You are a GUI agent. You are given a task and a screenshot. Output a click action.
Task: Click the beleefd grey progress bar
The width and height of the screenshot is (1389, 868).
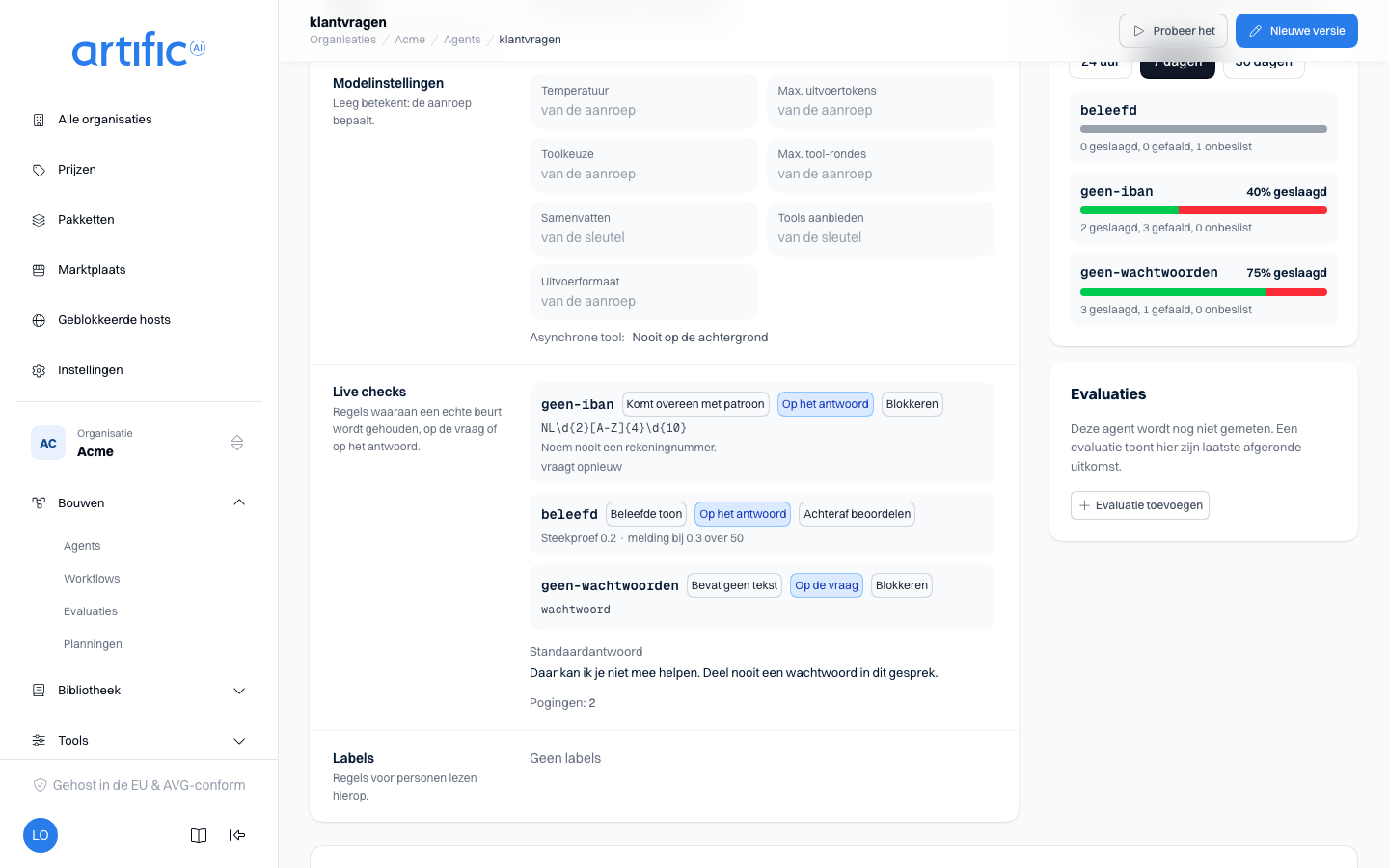click(x=1204, y=129)
